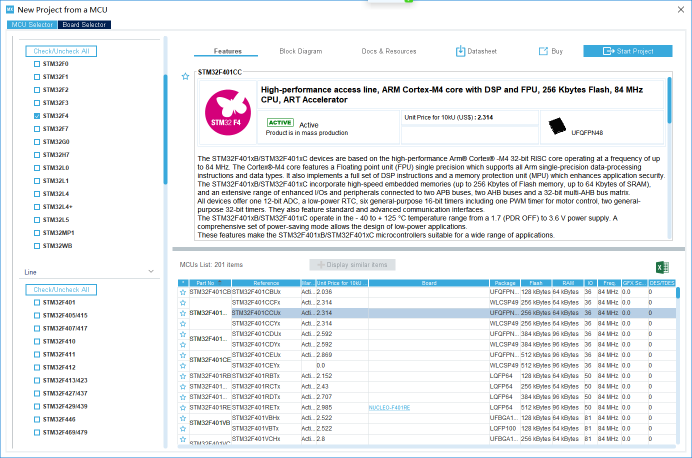Click the Start Project button

(x=628, y=51)
